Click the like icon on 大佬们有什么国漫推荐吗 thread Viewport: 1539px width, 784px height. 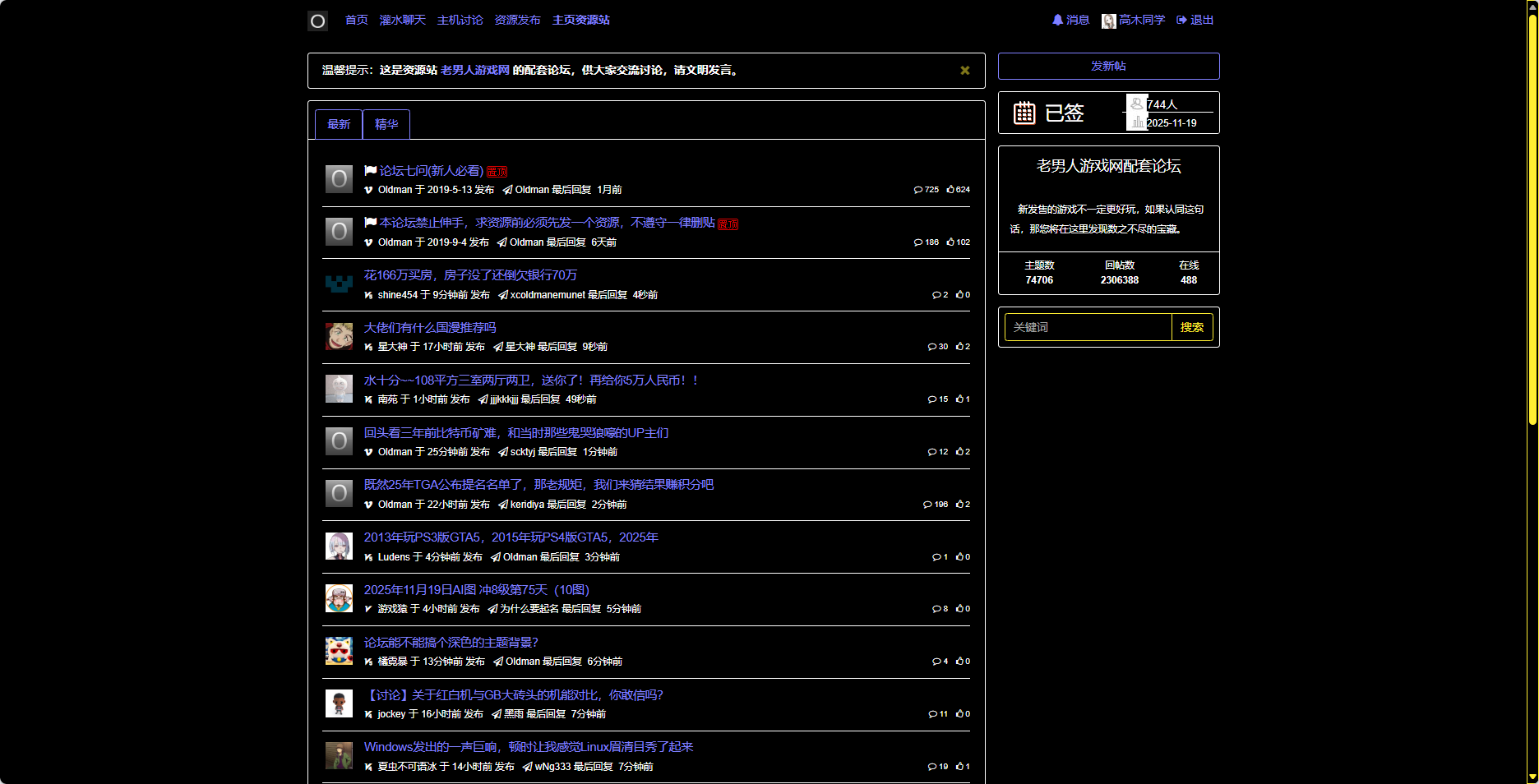959,346
